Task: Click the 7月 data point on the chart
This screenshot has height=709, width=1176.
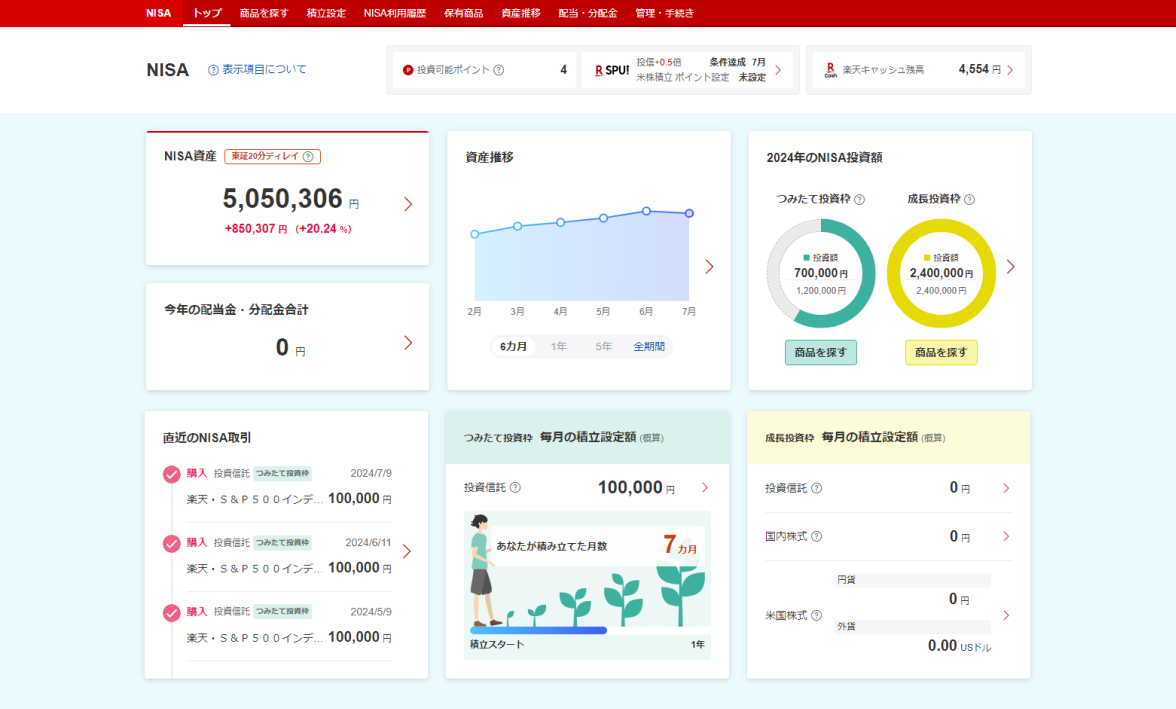Action: (689, 213)
